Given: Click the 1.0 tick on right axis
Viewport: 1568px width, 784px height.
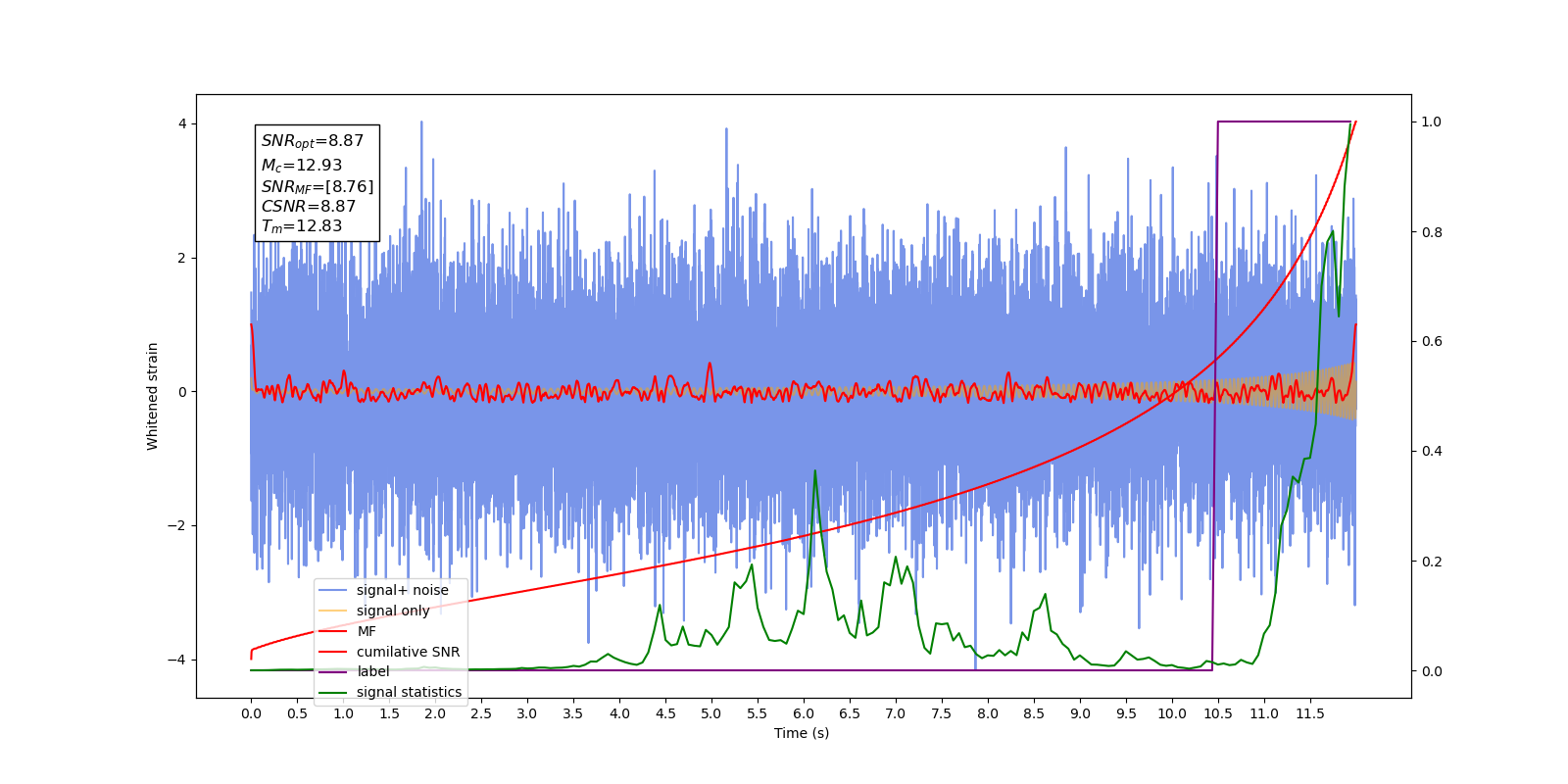Looking at the screenshot, I should click(x=1432, y=122).
